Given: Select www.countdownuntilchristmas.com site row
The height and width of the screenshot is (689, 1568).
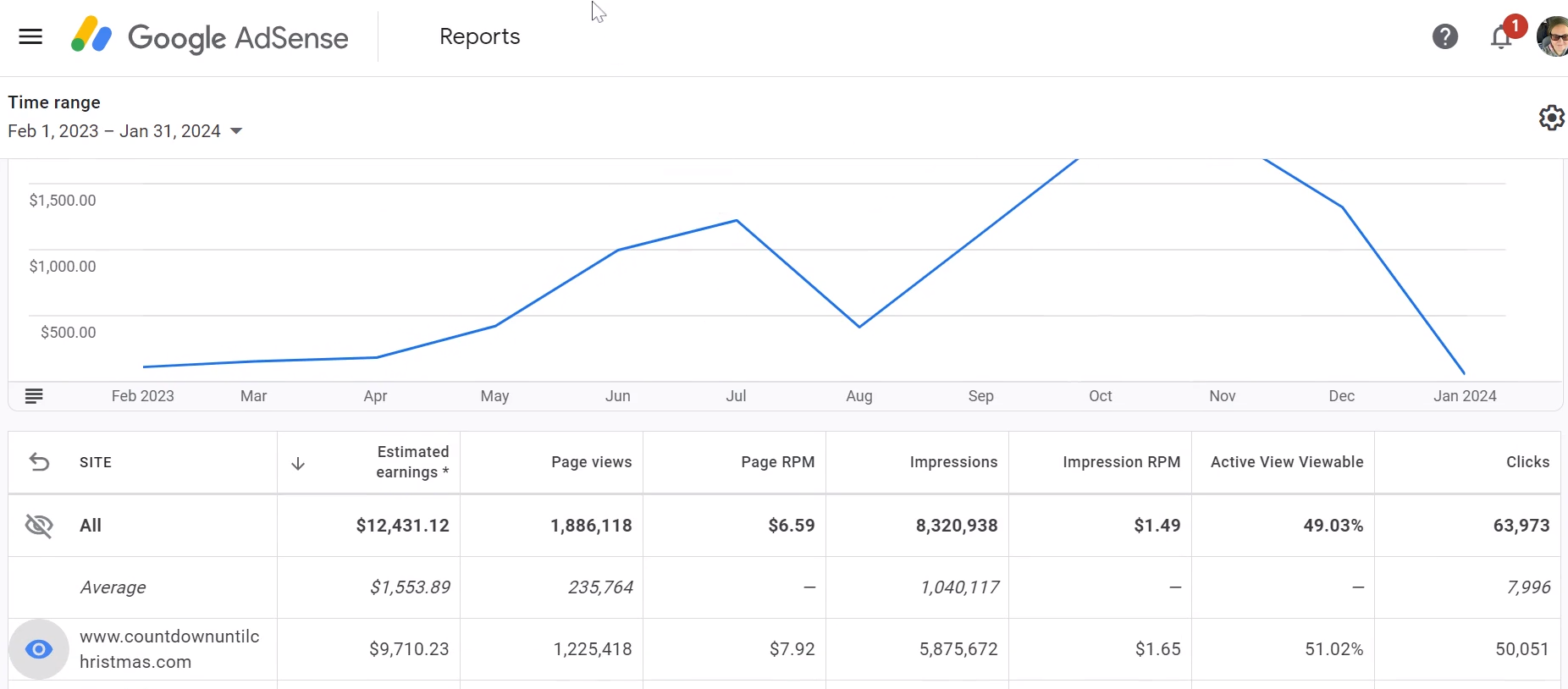Looking at the screenshot, I should 169,649.
